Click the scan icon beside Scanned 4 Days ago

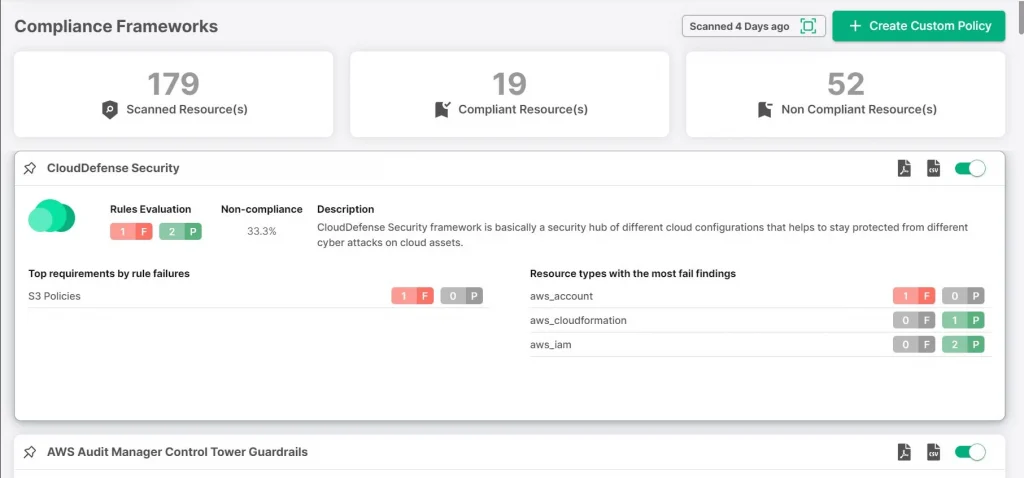point(808,26)
